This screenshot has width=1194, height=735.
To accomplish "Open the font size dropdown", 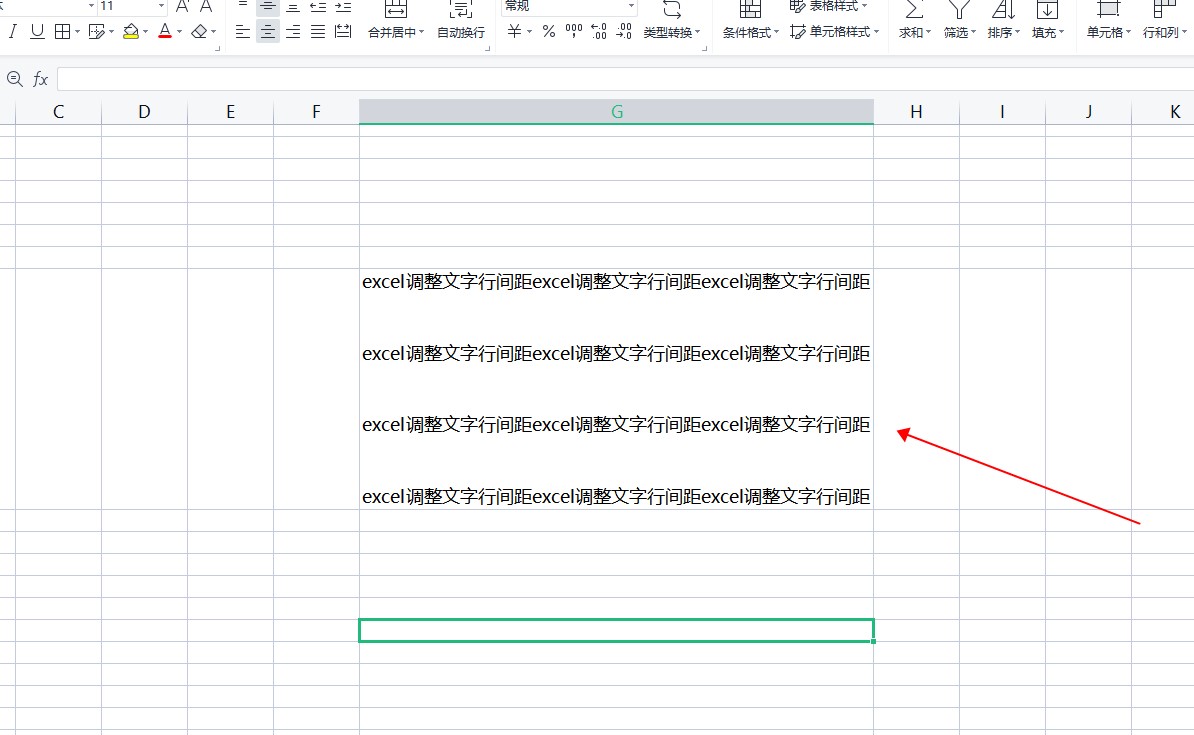I will (x=161, y=6).
